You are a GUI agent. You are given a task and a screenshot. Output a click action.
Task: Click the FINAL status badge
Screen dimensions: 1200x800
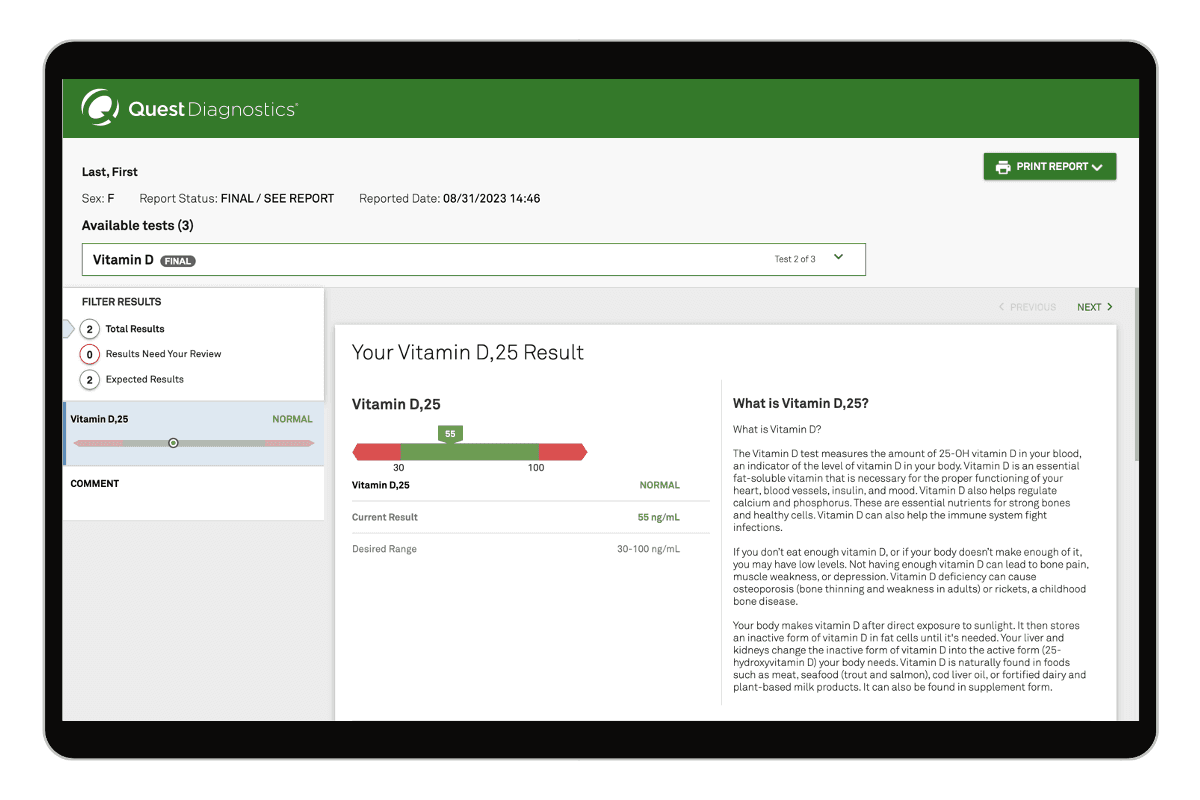click(x=178, y=261)
